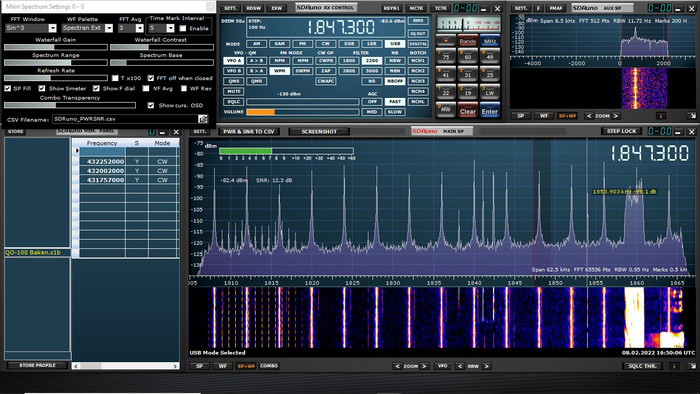Select VFO B

coord(233,71)
